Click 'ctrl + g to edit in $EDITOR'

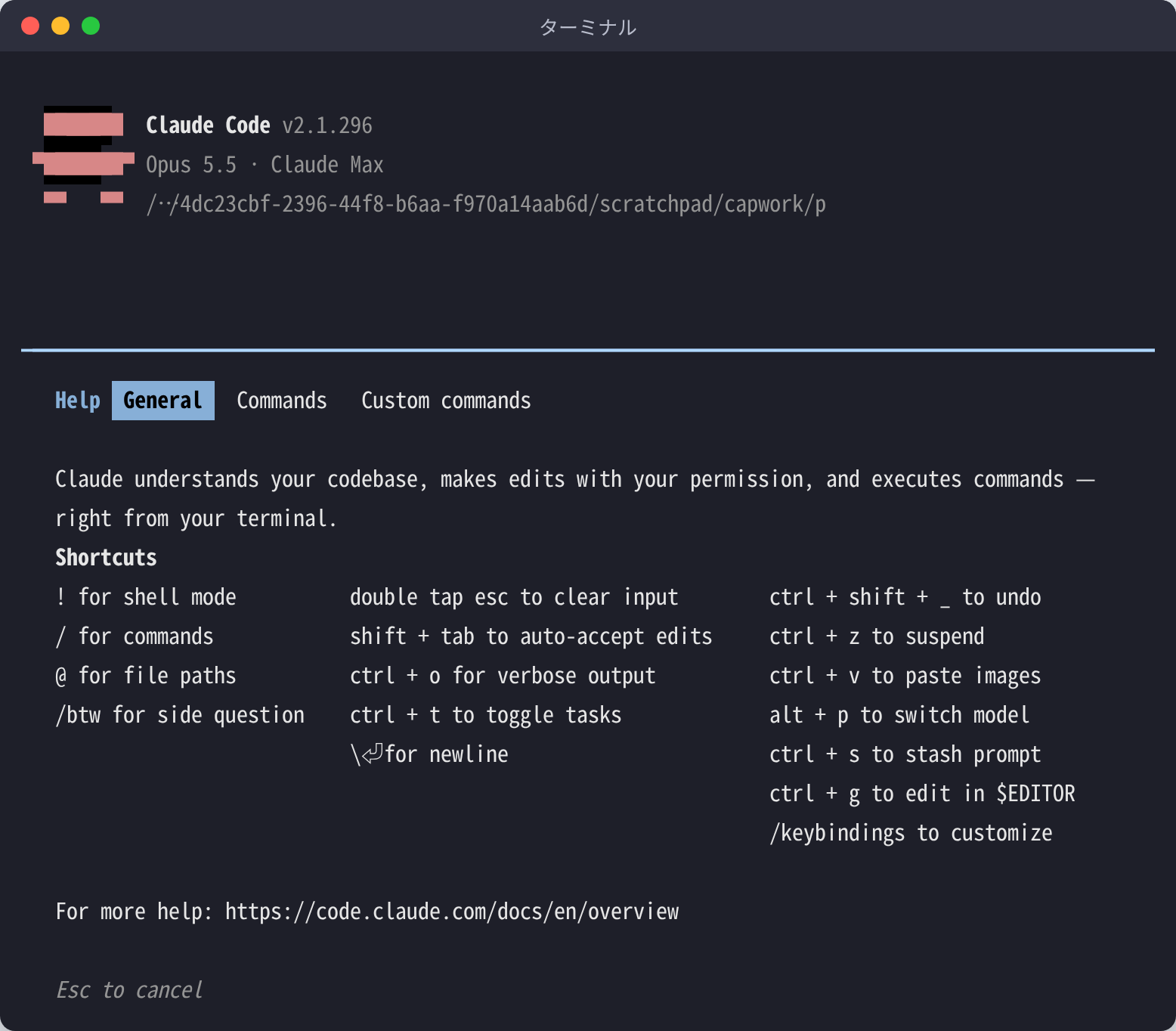(x=922, y=794)
